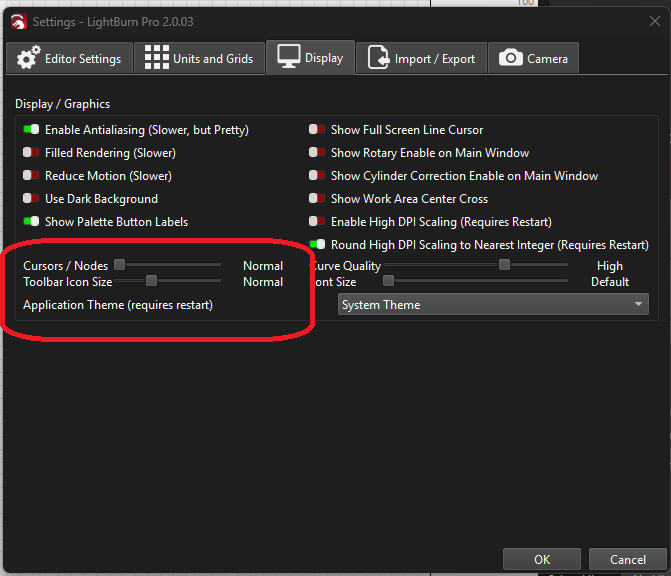Image resolution: width=671 pixels, height=576 pixels.
Task: Turn on Filled Rendering
Action: 32,153
